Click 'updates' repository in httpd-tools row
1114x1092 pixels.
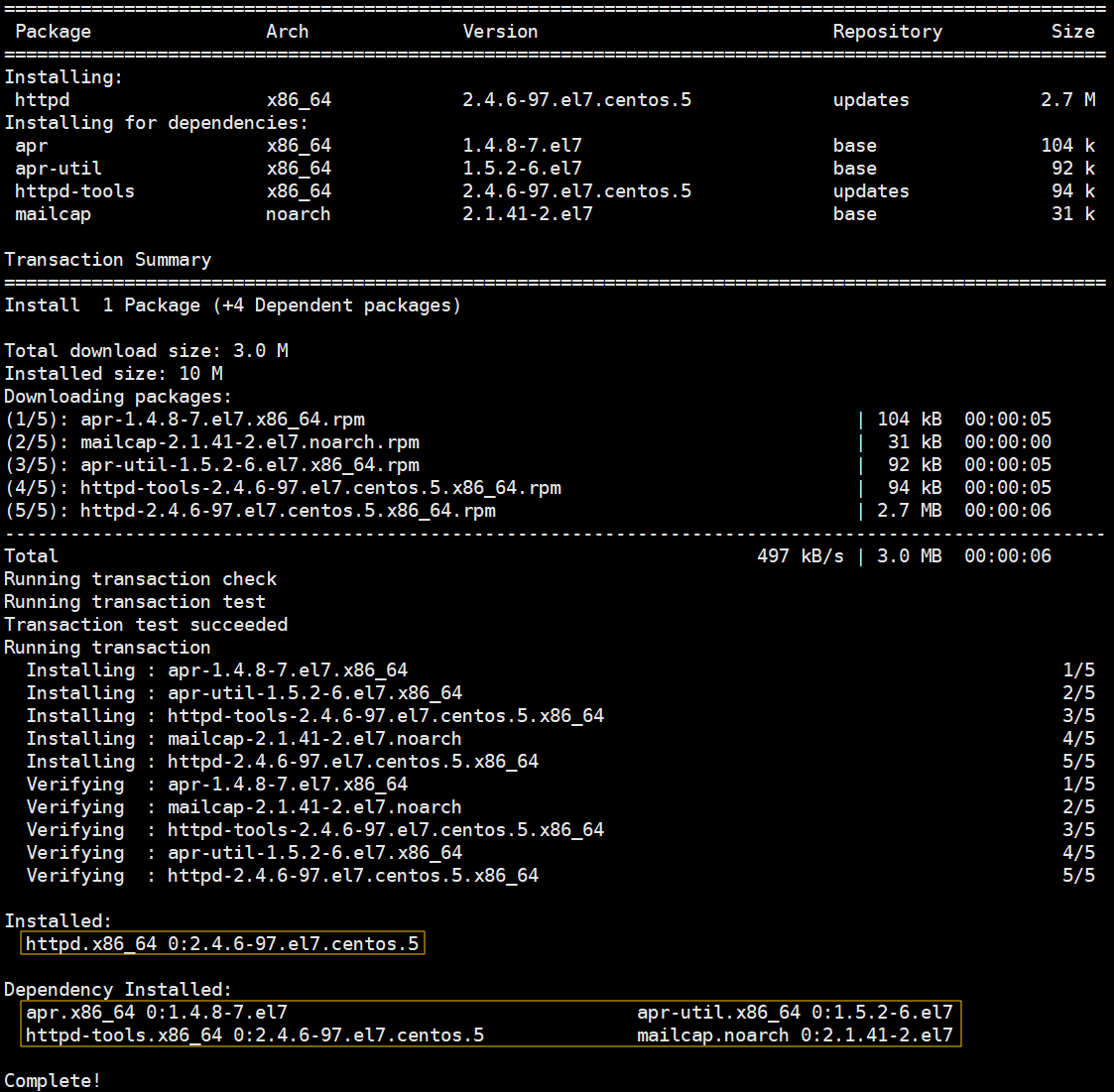(x=871, y=191)
